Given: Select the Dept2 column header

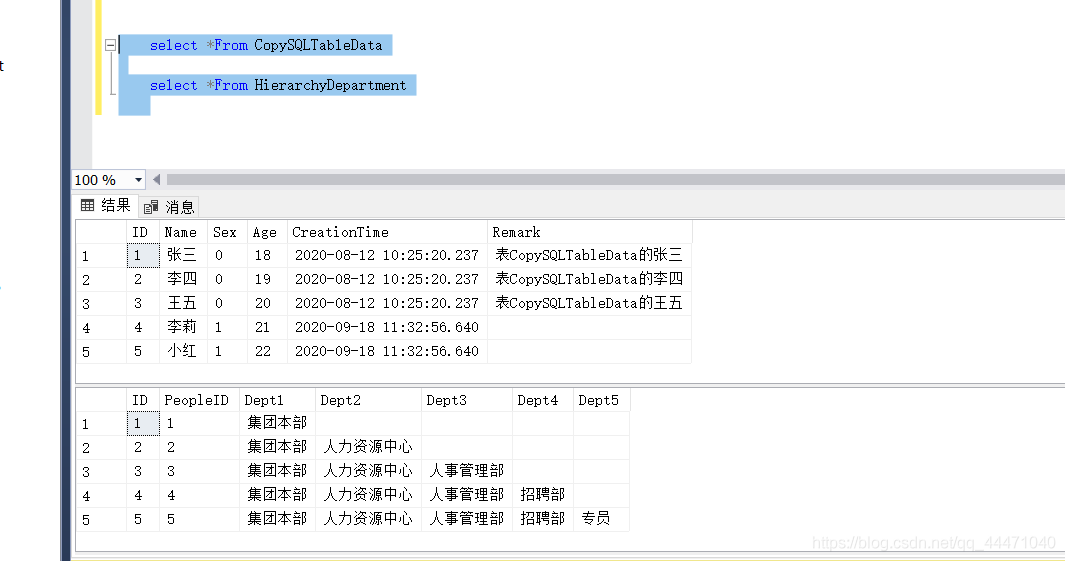Looking at the screenshot, I should coord(368,401).
